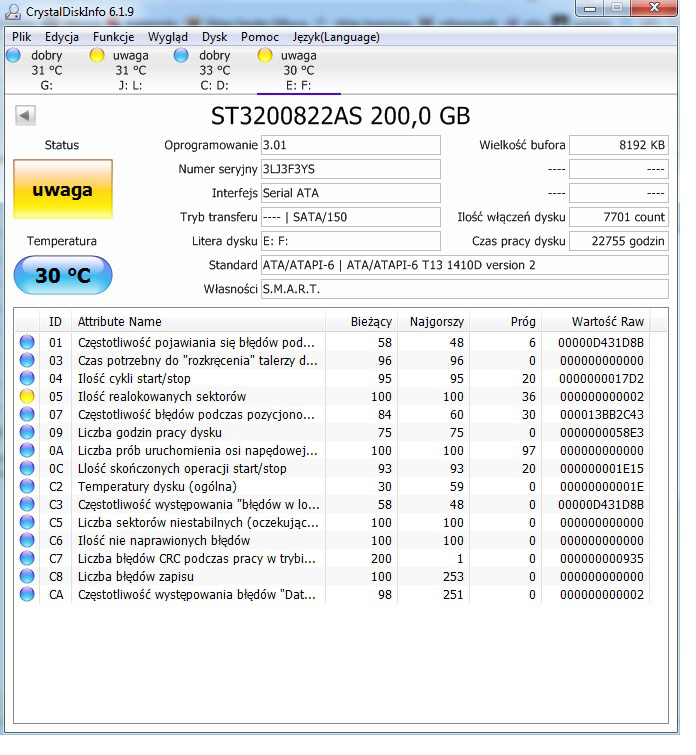Screen dimensions: 696x755
Task: Click the status orb in attribute row 0A
Action: (x=27, y=450)
